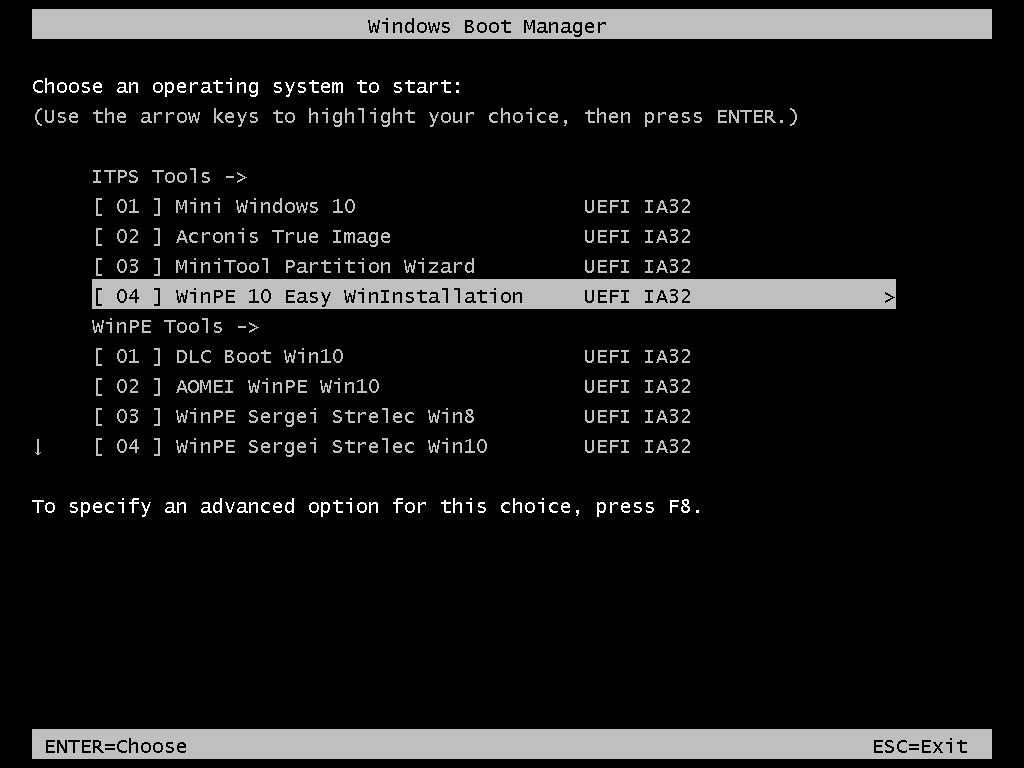Click UEFI IA32 label beside DLC Boot Win10

(x=637, y=357)
